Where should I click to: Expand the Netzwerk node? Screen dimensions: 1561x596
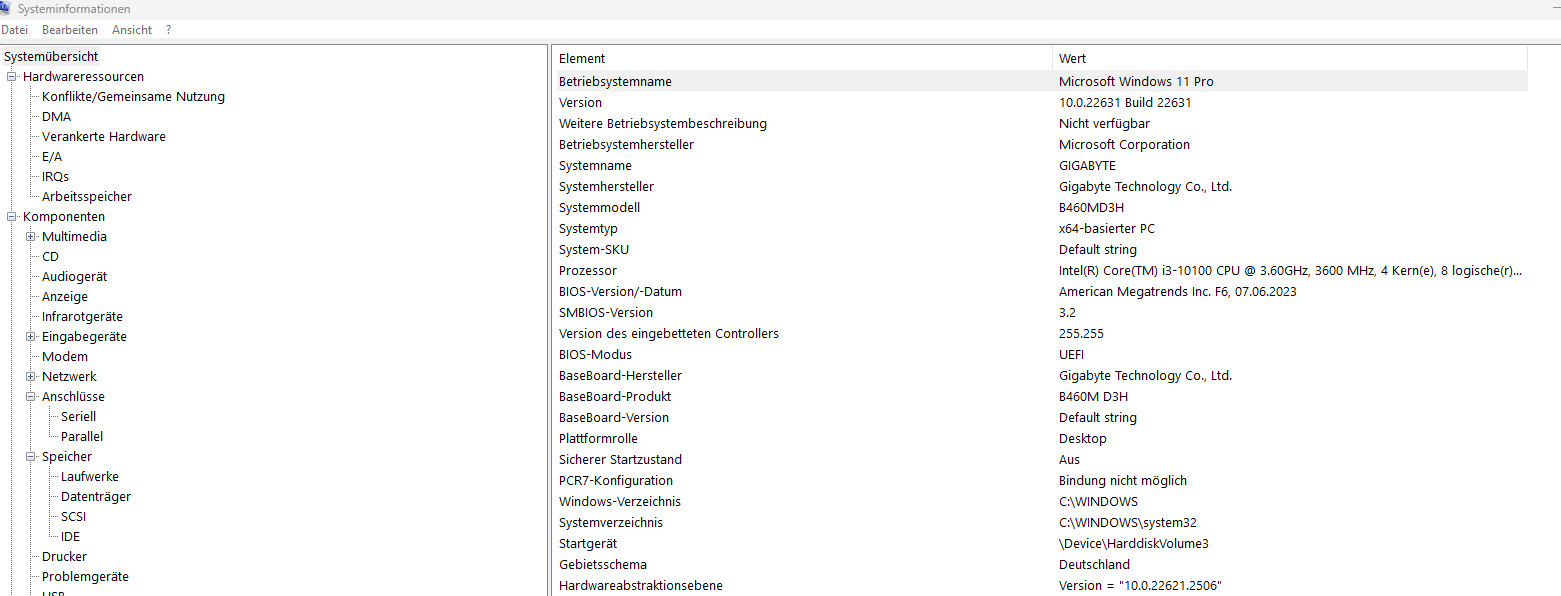(x=31, y=377)
